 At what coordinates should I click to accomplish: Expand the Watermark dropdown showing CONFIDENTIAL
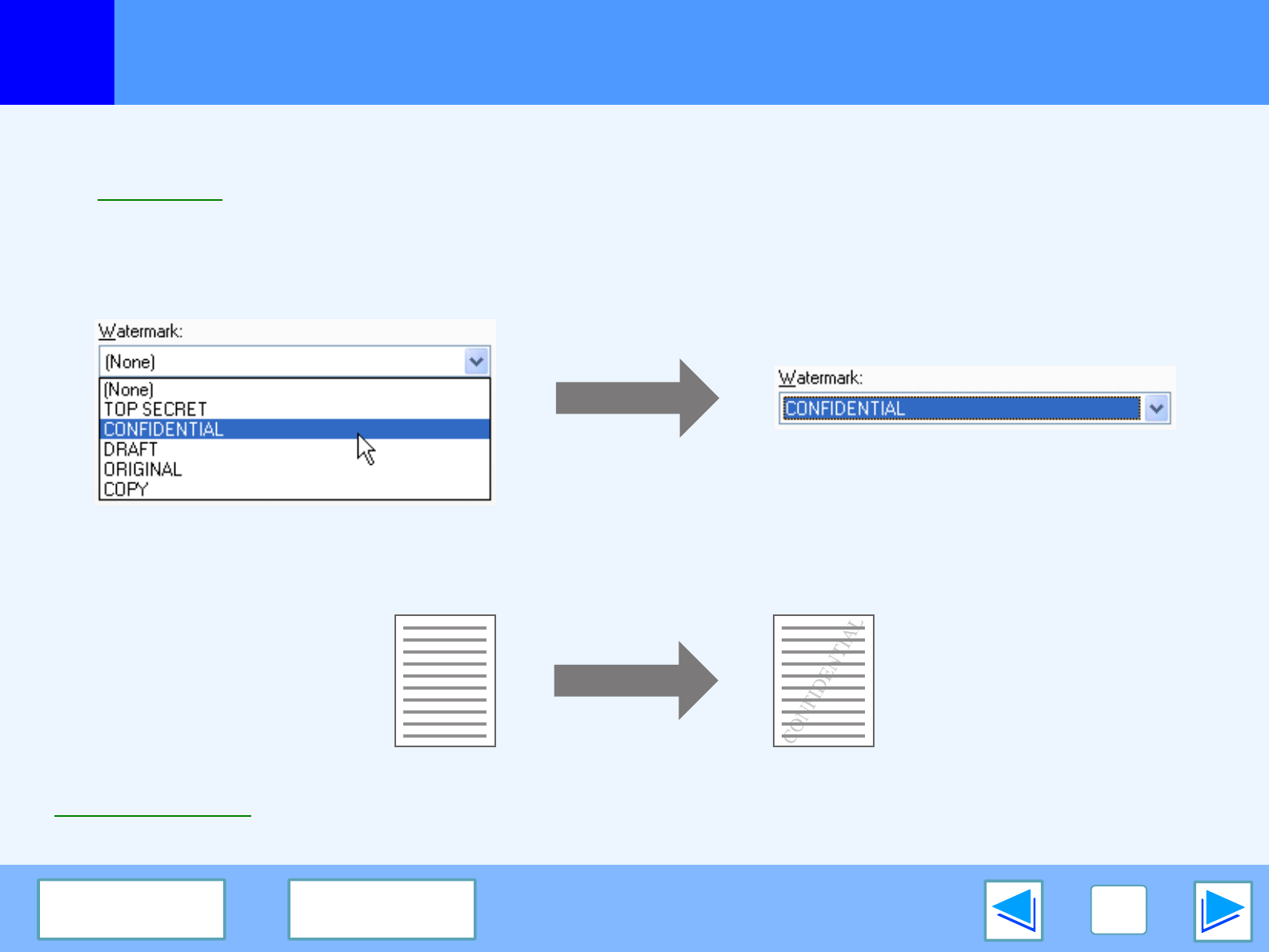click(1156, 408)
